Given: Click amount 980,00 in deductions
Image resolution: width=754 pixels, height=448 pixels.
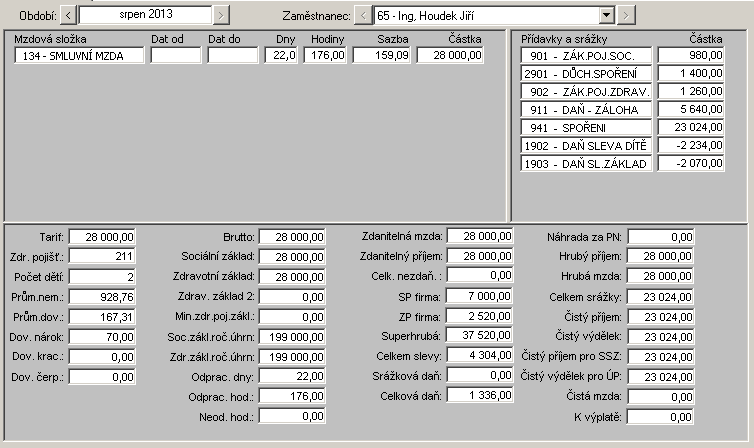Looking at the screenshot, I should click(691, 55).
